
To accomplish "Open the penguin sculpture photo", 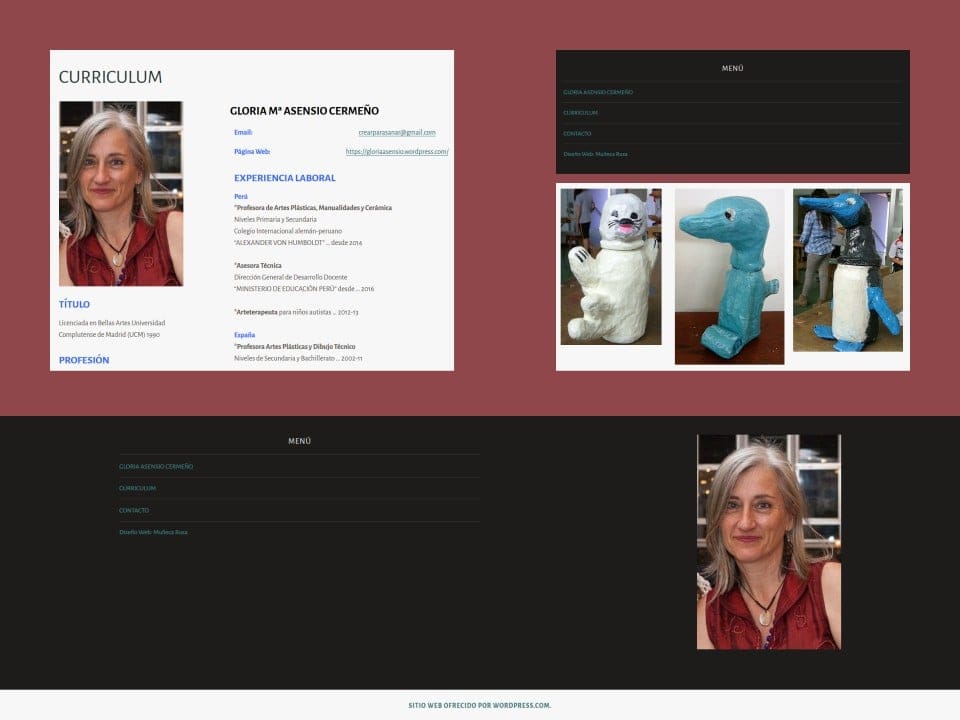I will click(847, 270).
